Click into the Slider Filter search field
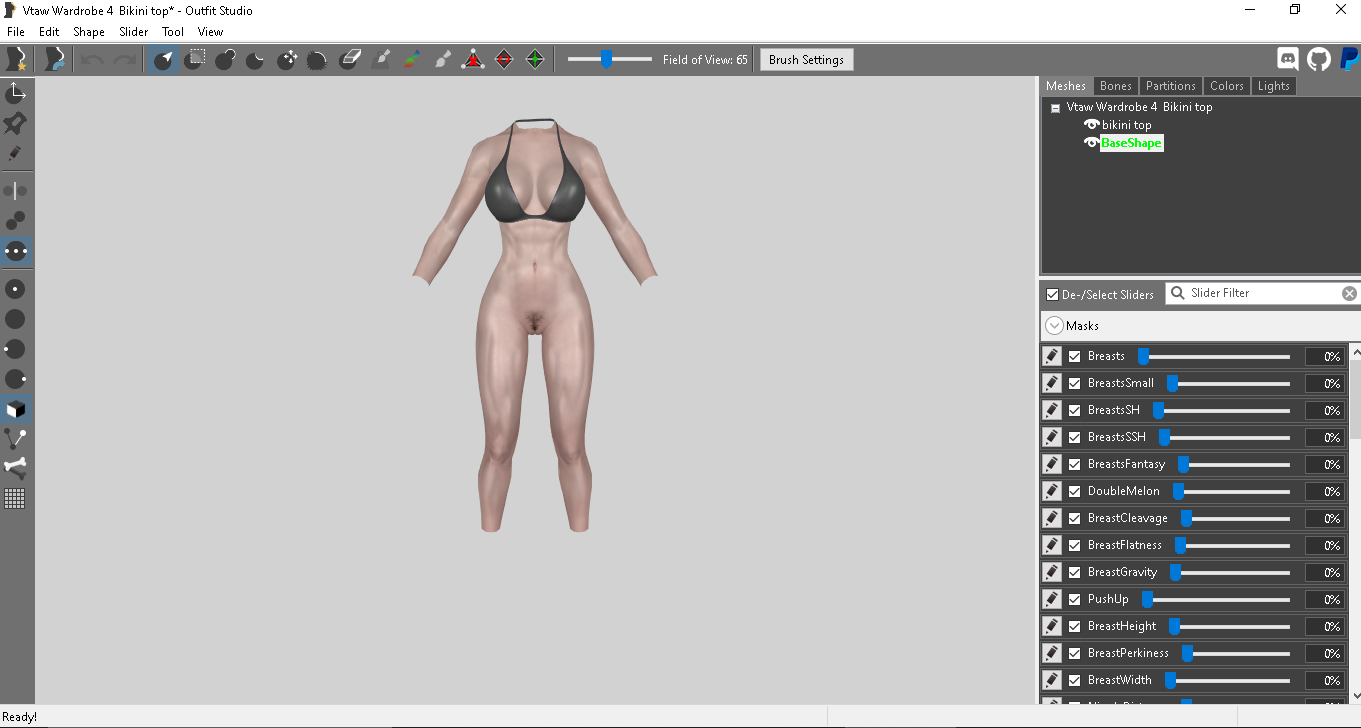The height and width of the screenshot is (728, 1361). [x=1262, y=293]
